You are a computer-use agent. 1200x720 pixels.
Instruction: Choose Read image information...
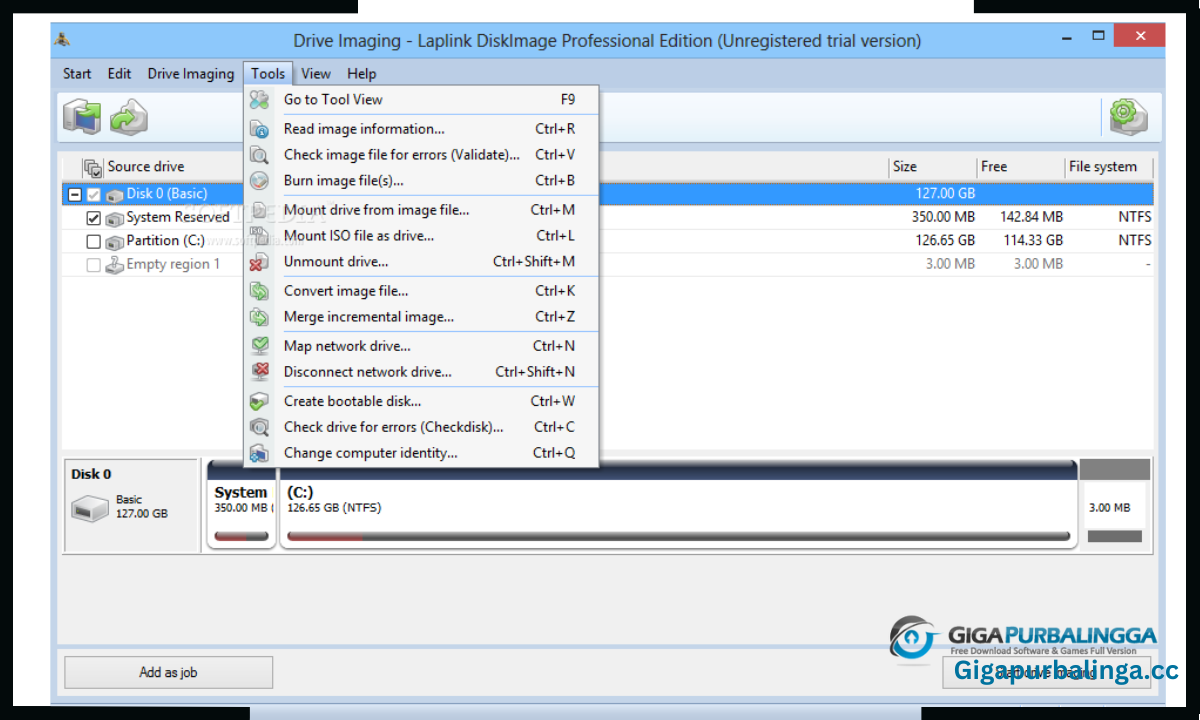[x=421, y=129]
